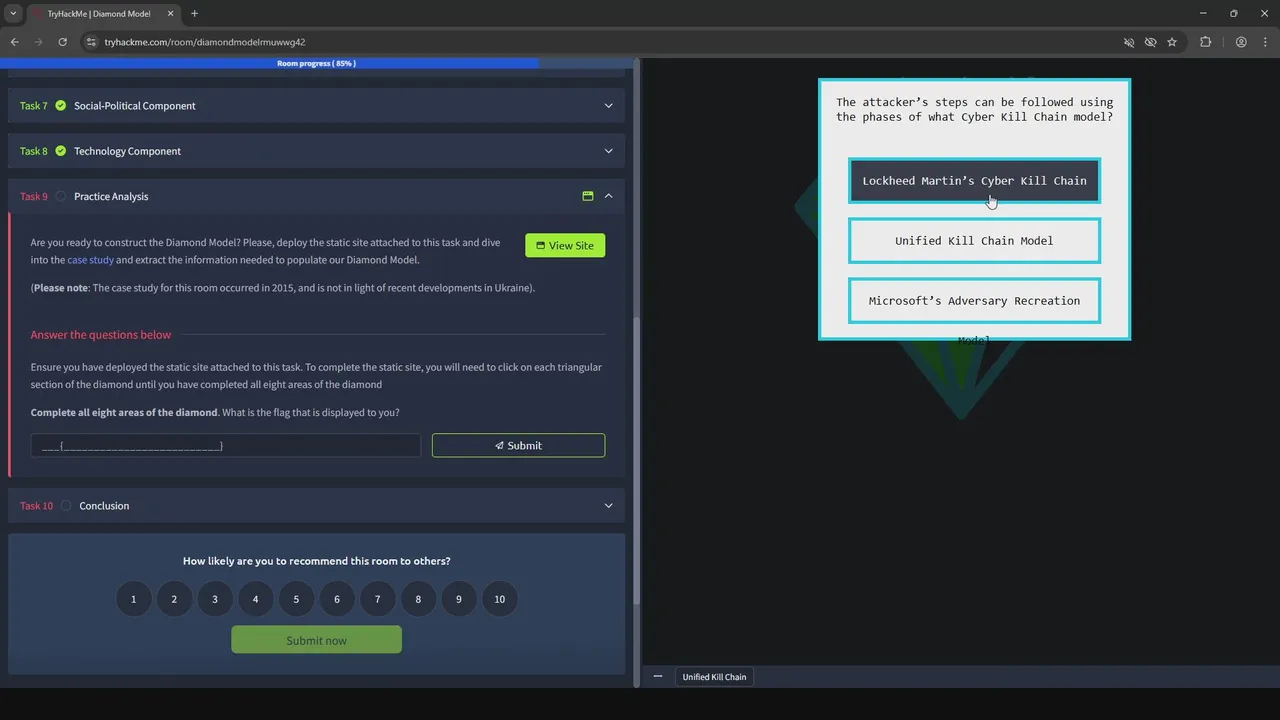Select rating 4 for recommending the room
This screenshot has width=1280, height=720.
point(255,599)
